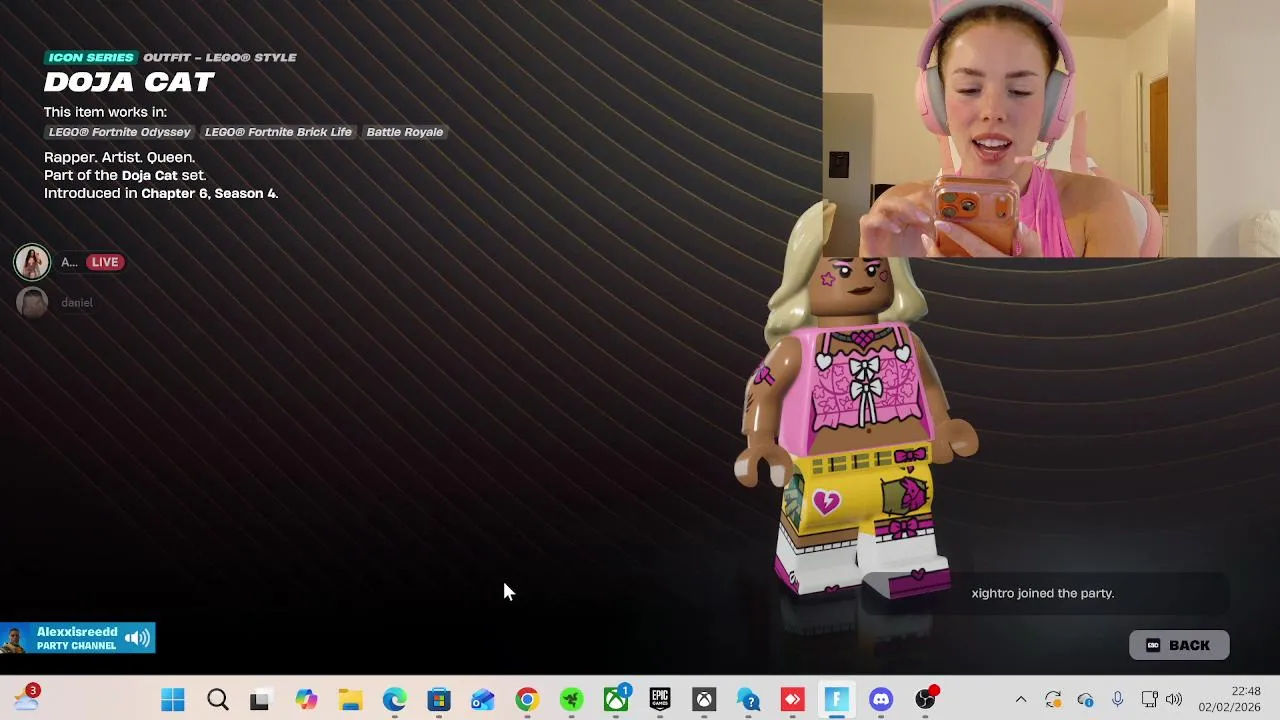Open the weather widget on the taskbar

pos(27,699)
